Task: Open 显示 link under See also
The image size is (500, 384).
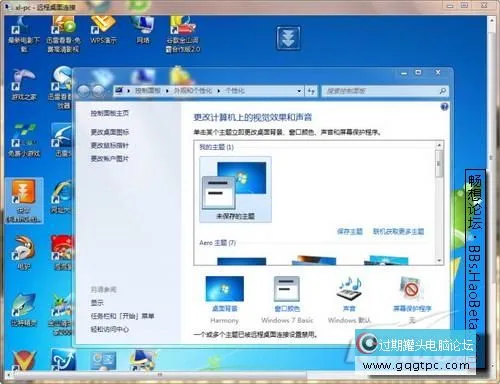Action: click(97, 303)
